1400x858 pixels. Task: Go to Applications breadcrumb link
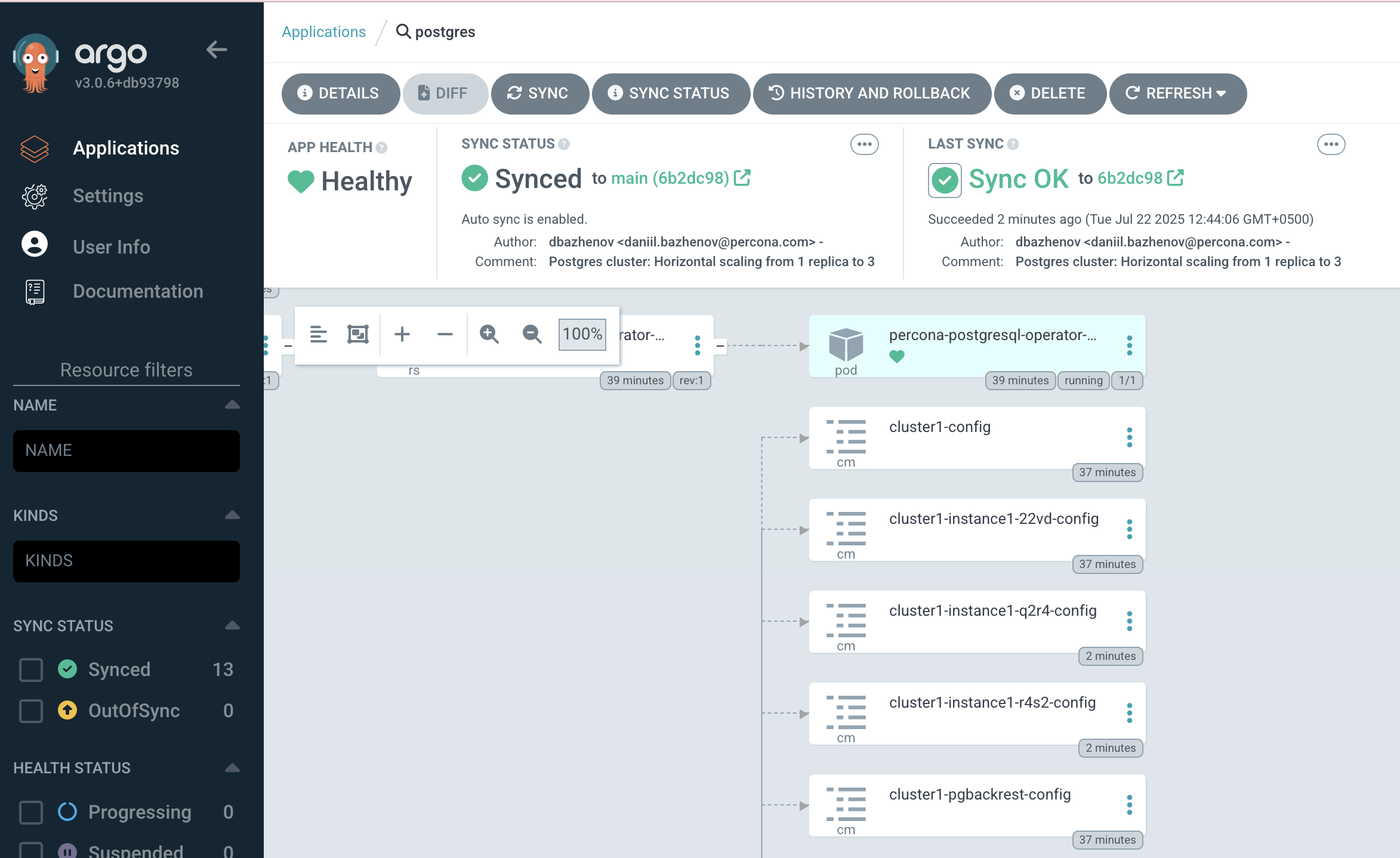323,32
